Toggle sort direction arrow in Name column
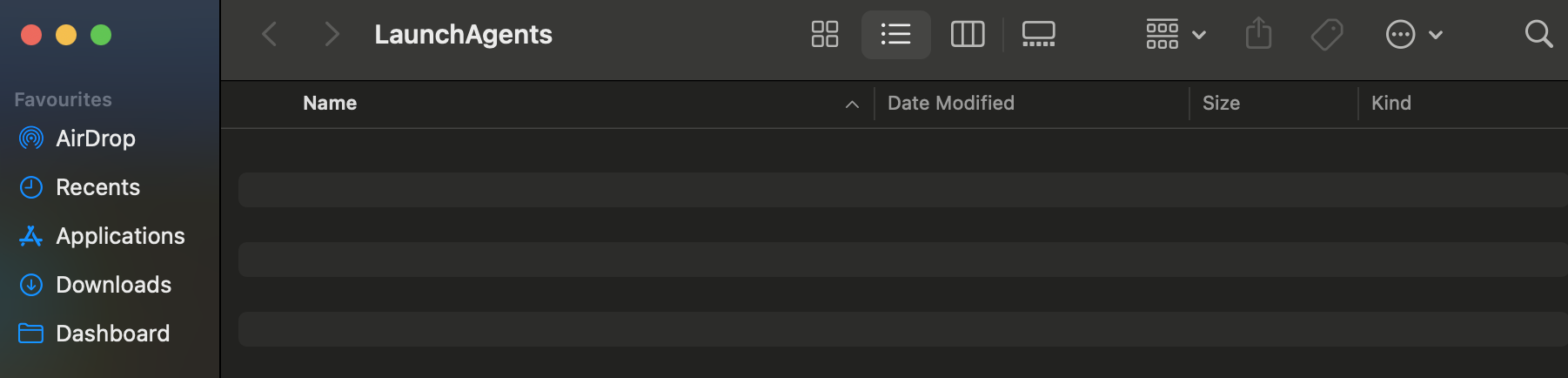The height and width of the screenshot is (378, 1568). click(x=852, y=105)
